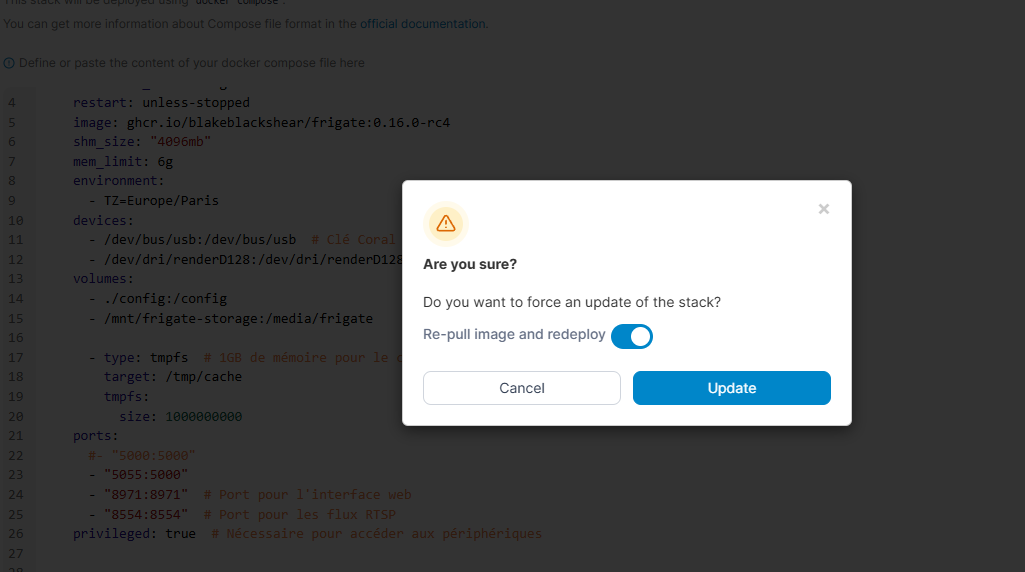
Task: Disable the Re-pull image and redeploy toggle
Action: coord(632,336)
